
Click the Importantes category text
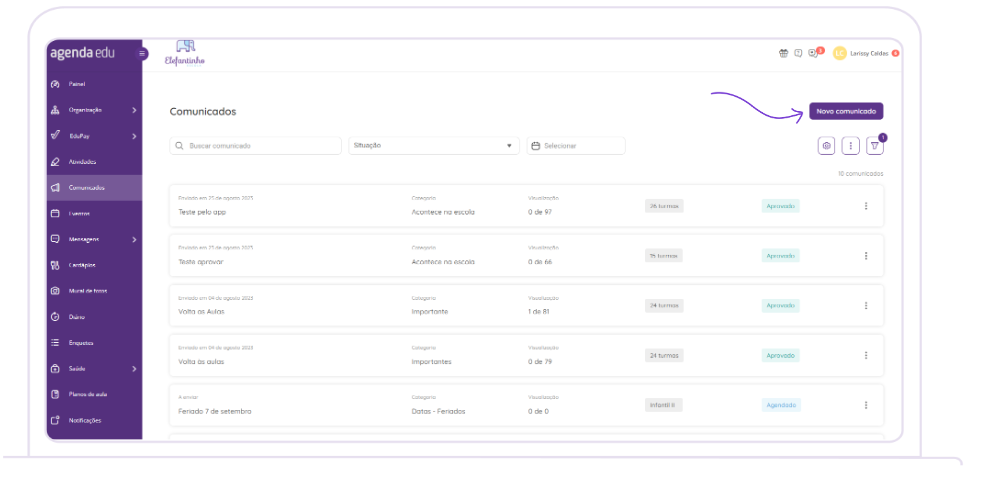click(432, 361)
